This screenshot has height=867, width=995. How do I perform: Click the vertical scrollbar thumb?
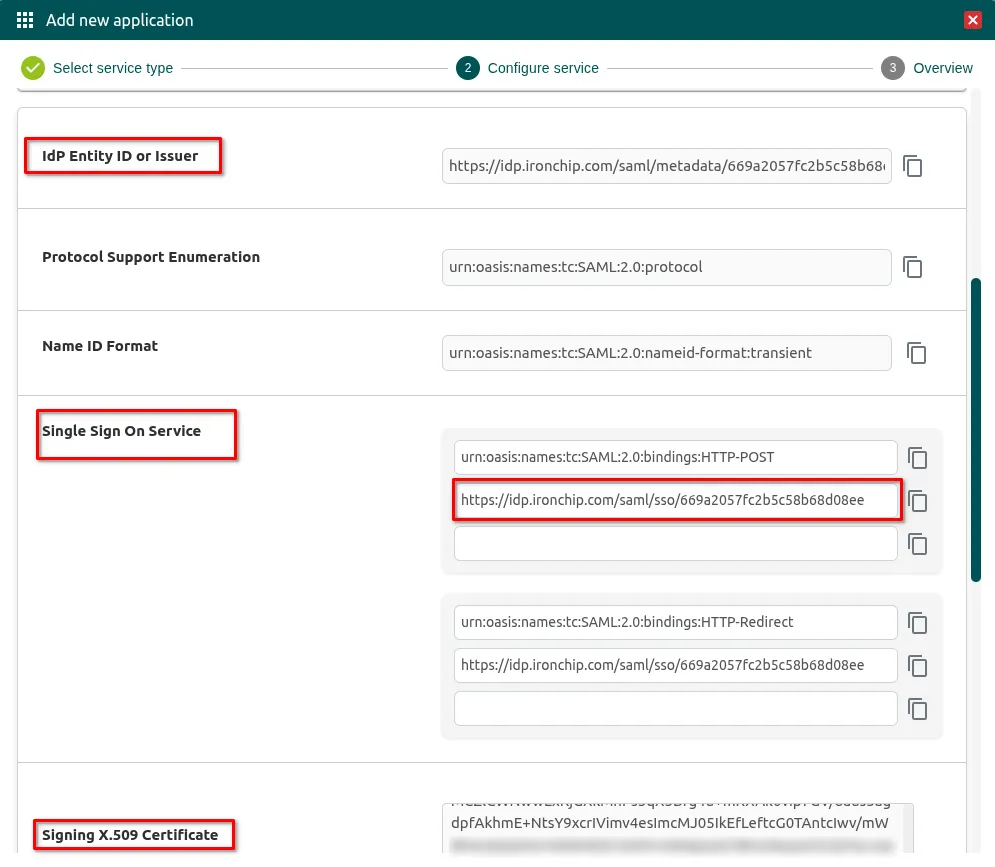976,430
